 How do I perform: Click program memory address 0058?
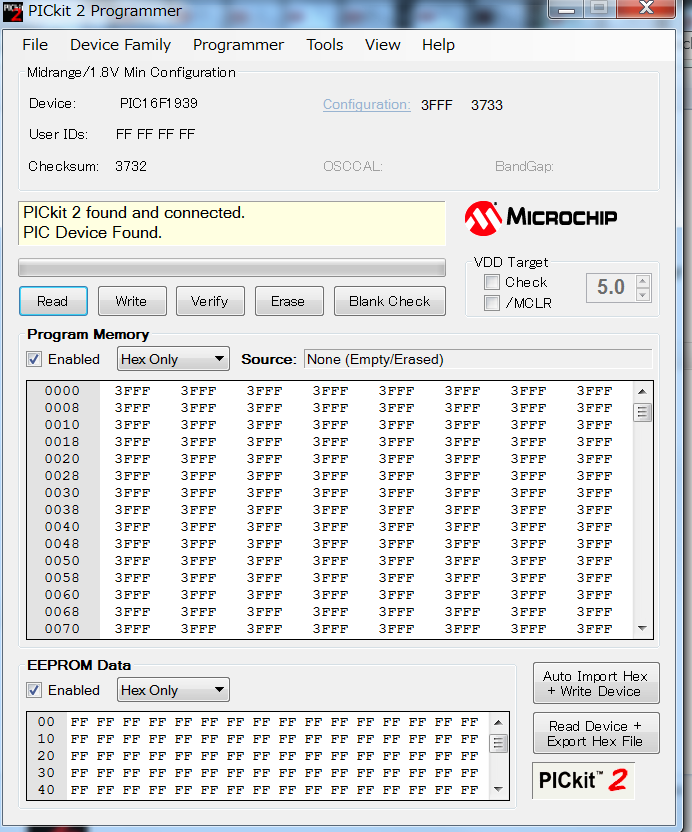pos(62,578)
